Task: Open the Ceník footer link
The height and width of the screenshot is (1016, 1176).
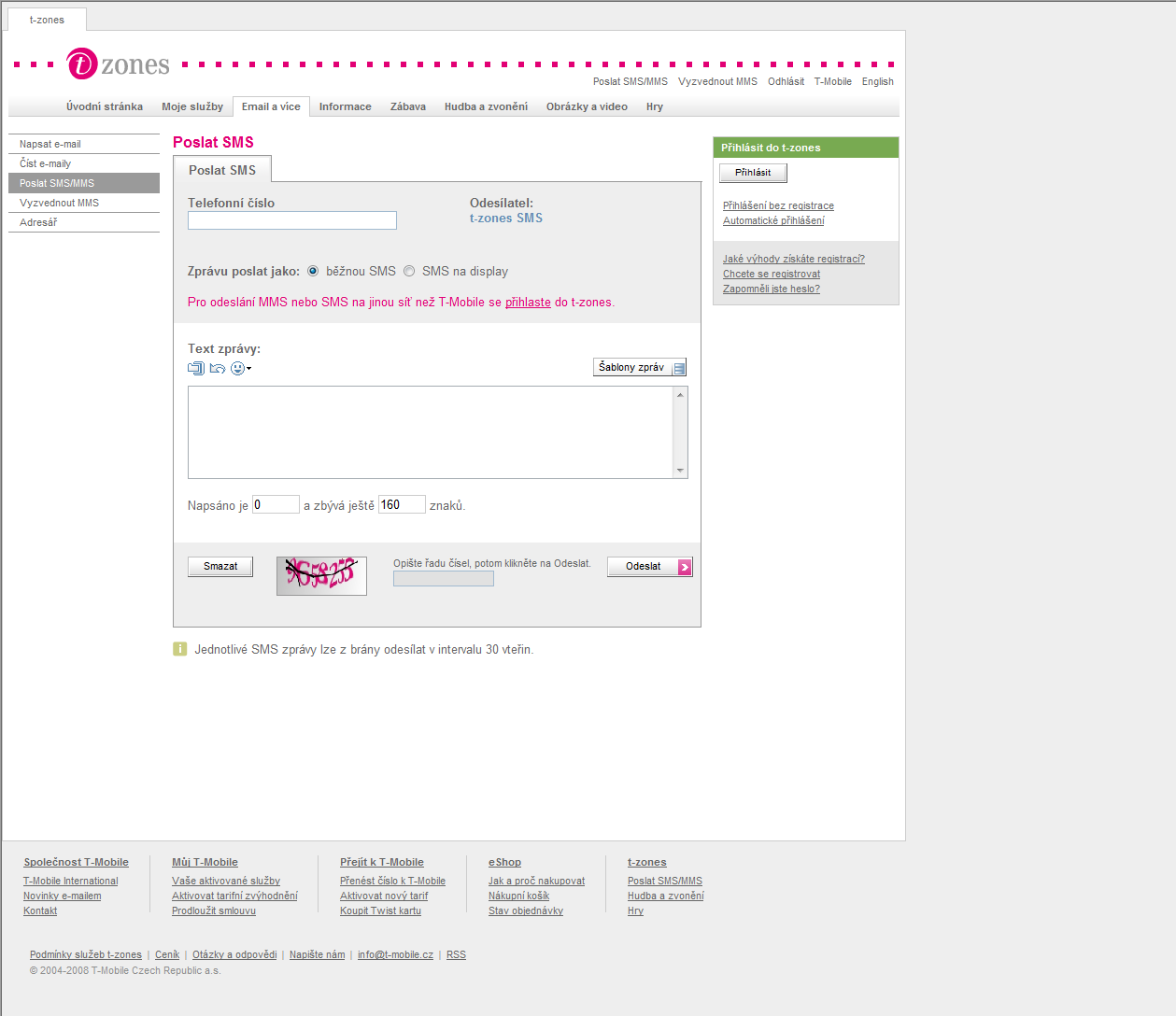Action: (167, 955)
